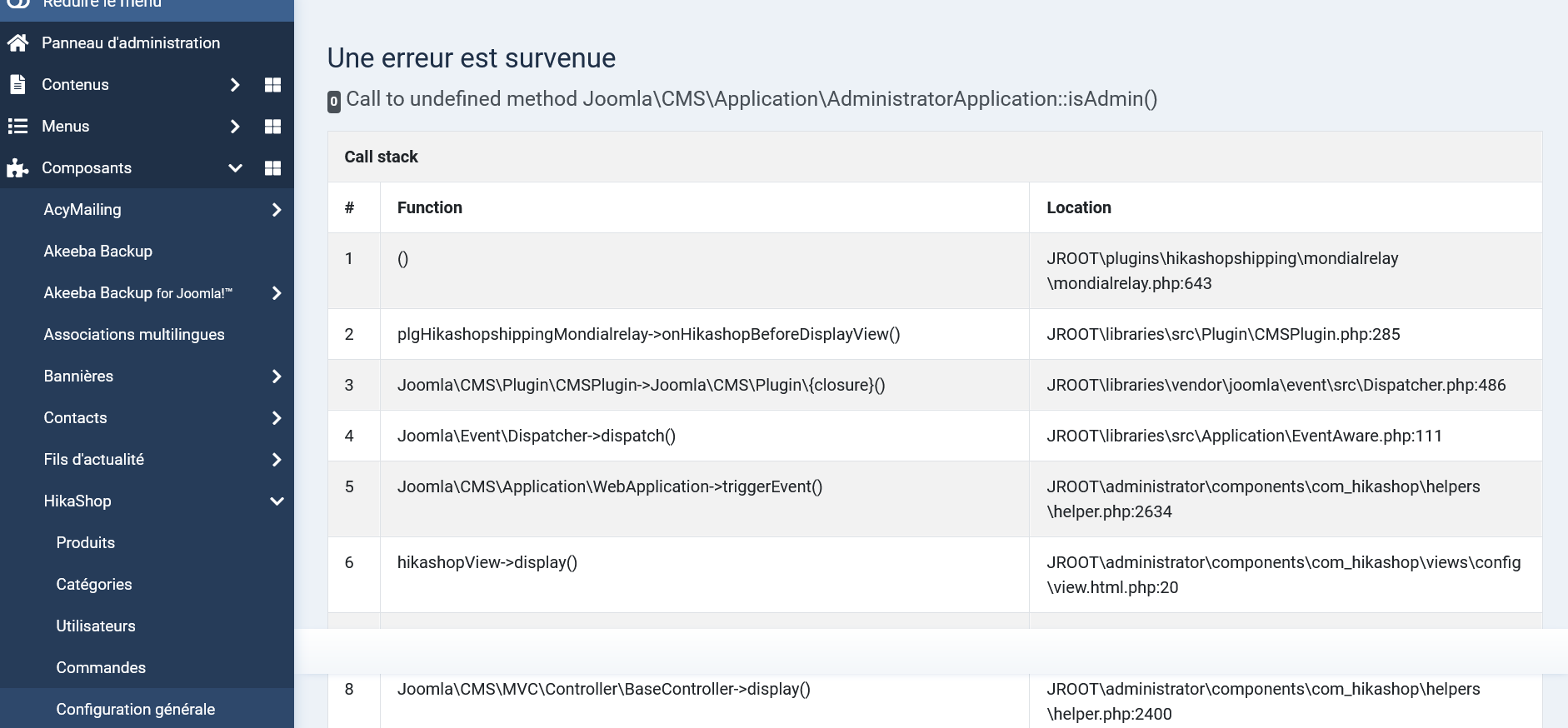The image size is (1568, 728).
Task: Open the Composants dashboard grid icon
Action: [272, 168]
